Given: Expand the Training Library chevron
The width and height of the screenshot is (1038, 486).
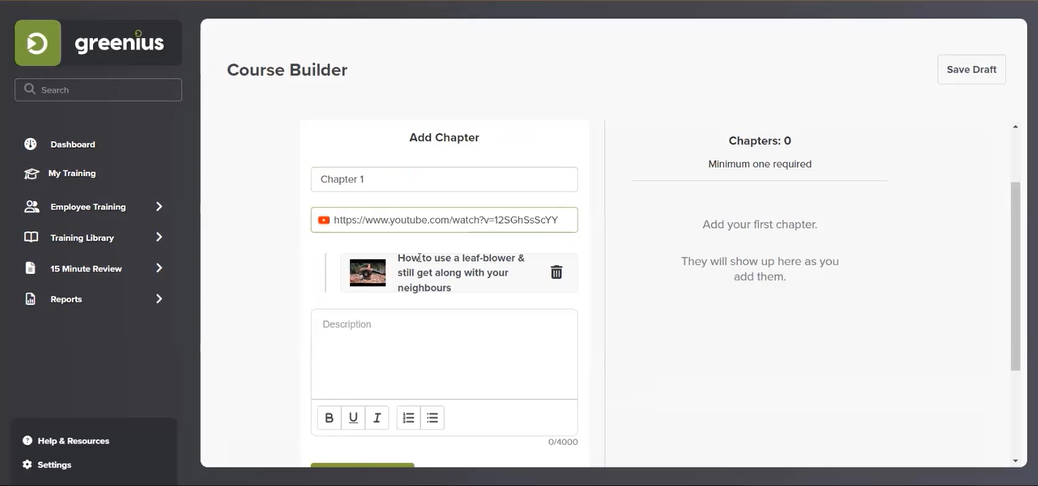Looking at the screenshot, I should (x=159, y=237).
